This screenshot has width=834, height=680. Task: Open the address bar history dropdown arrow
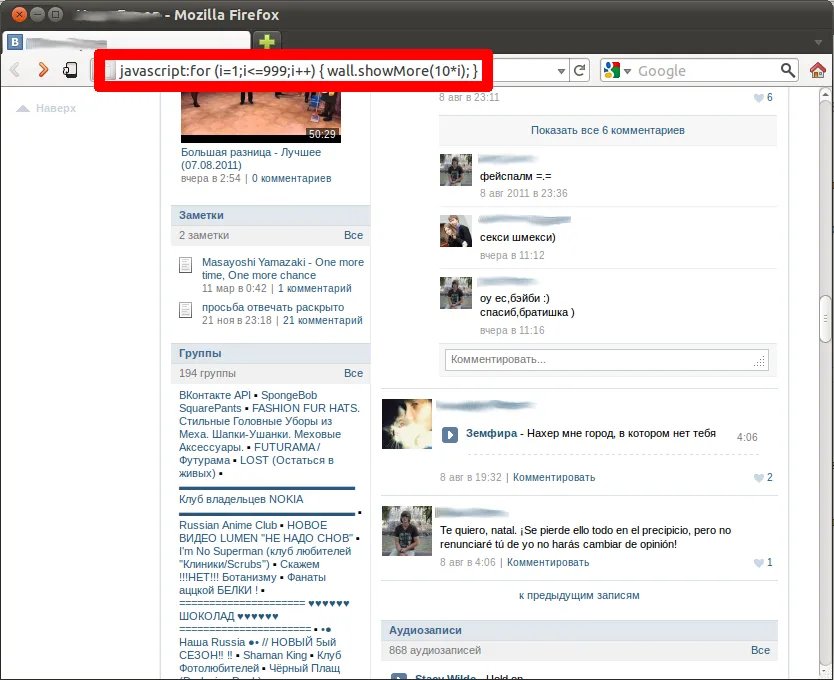point(561,71)
